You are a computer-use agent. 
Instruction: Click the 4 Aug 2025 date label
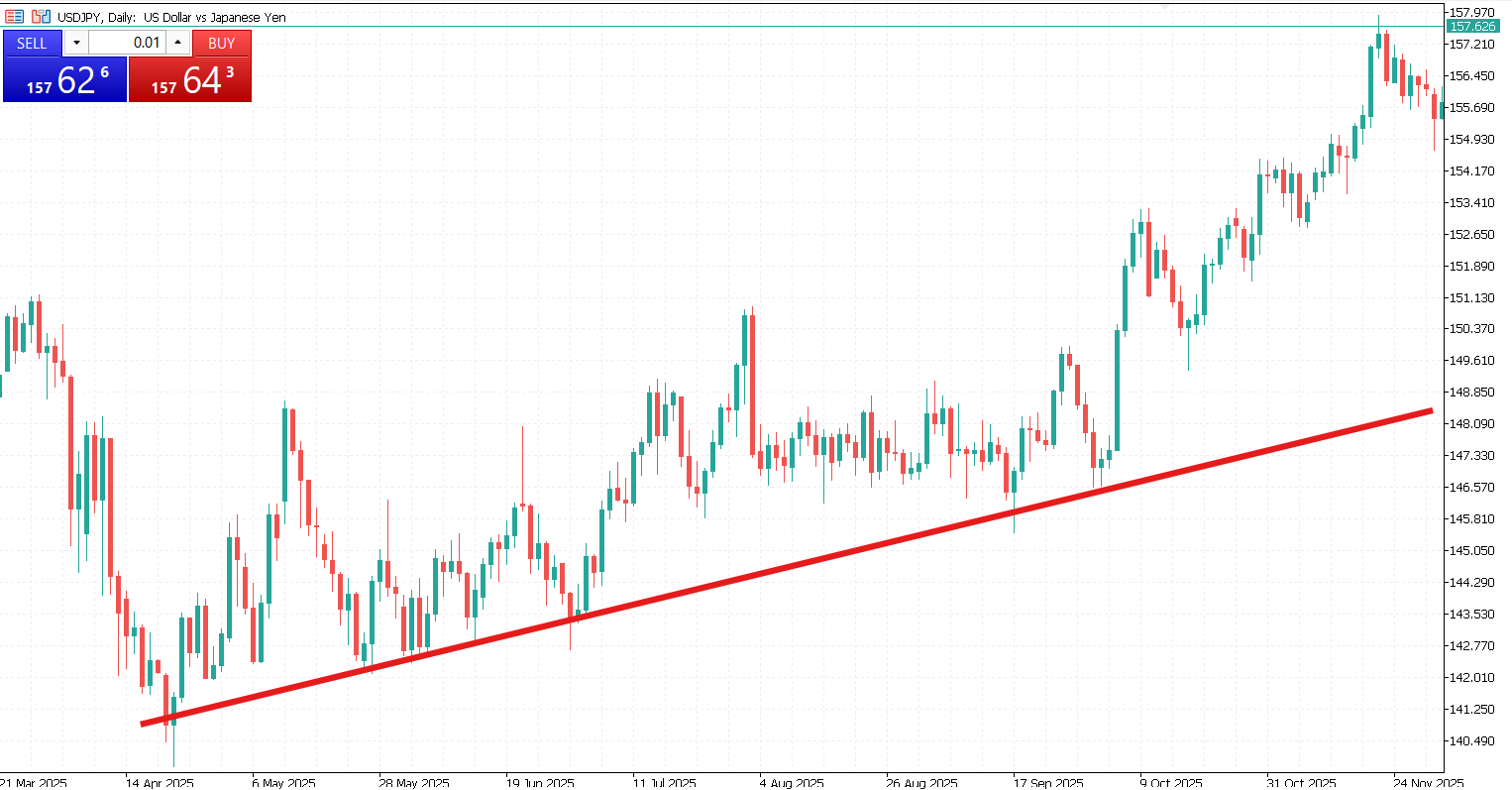[791, 782]
